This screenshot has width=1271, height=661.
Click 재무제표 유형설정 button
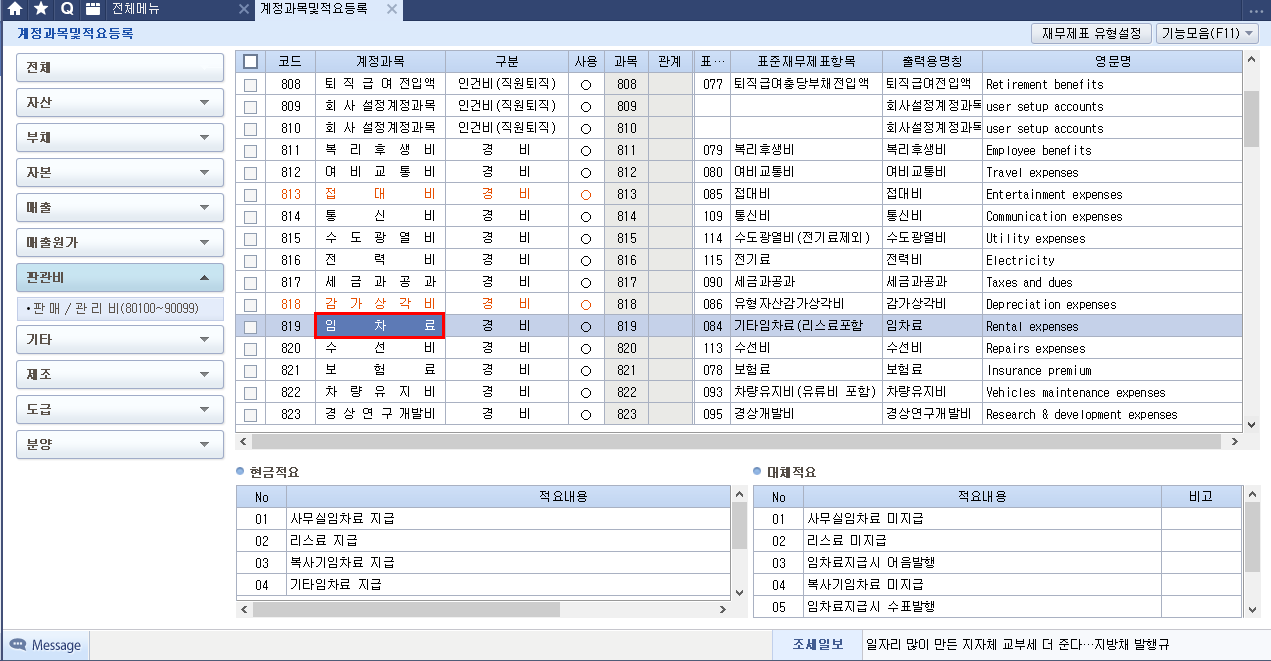pos(1091,33)
